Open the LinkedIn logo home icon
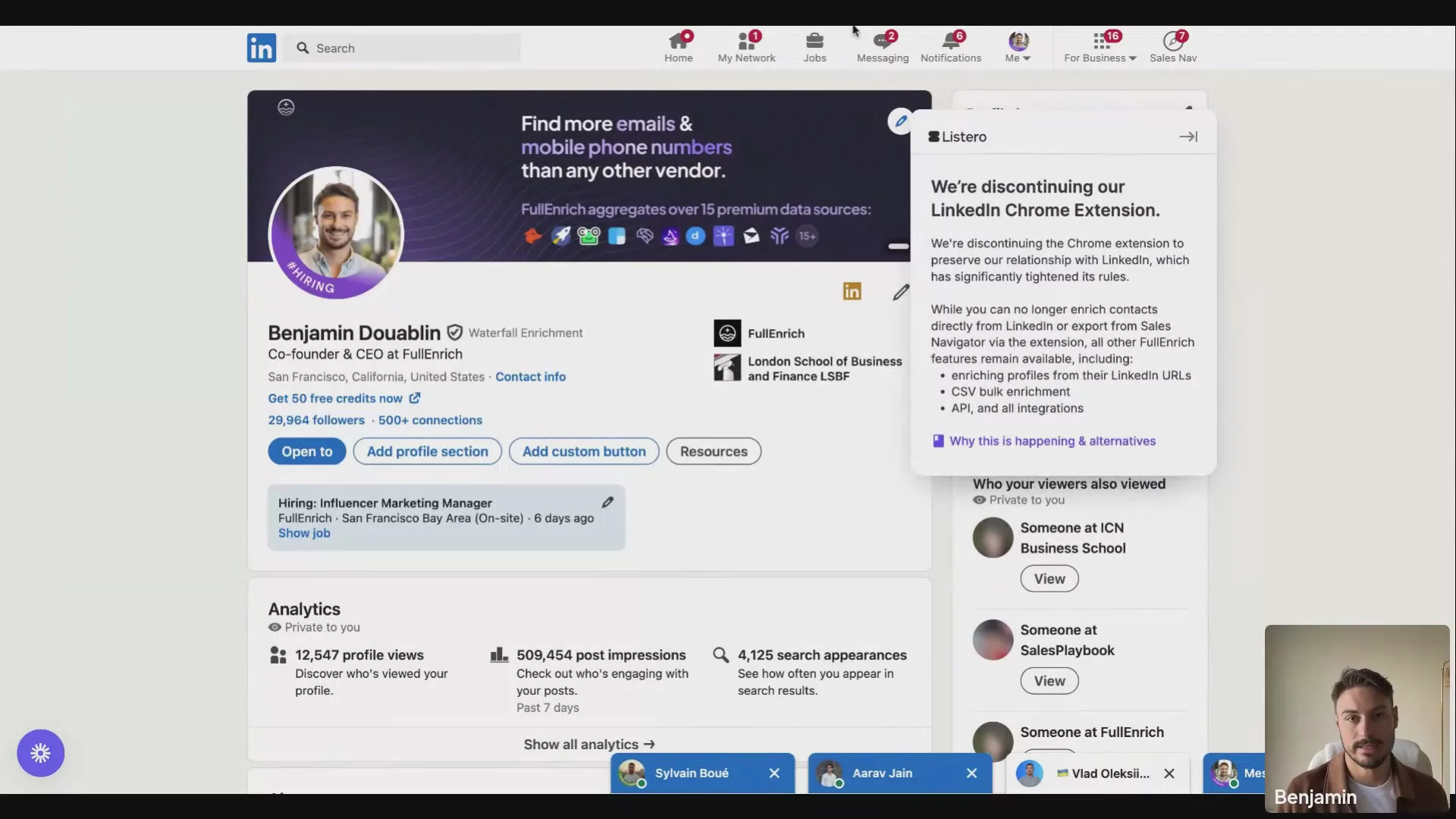Viewport: 1456px width, 819px height. [x=262, y=48]
